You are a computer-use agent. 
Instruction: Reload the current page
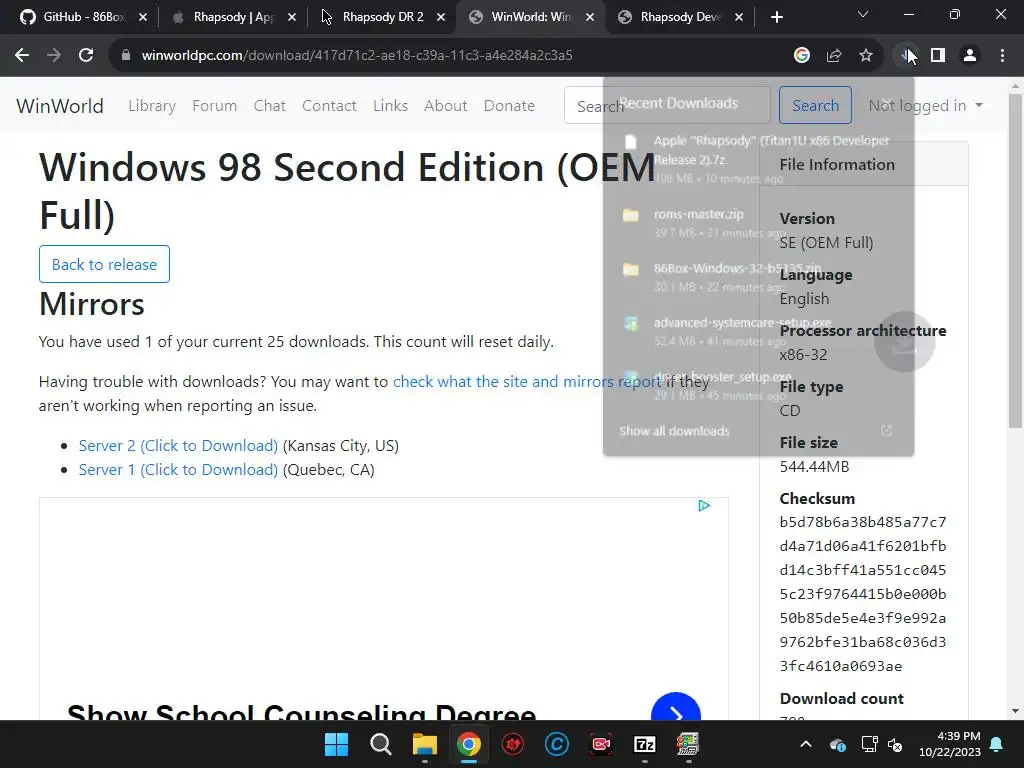[86, 56]
